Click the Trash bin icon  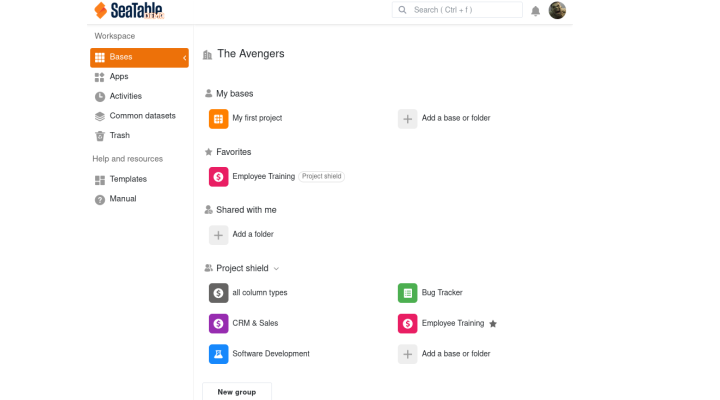click(100, 136)
